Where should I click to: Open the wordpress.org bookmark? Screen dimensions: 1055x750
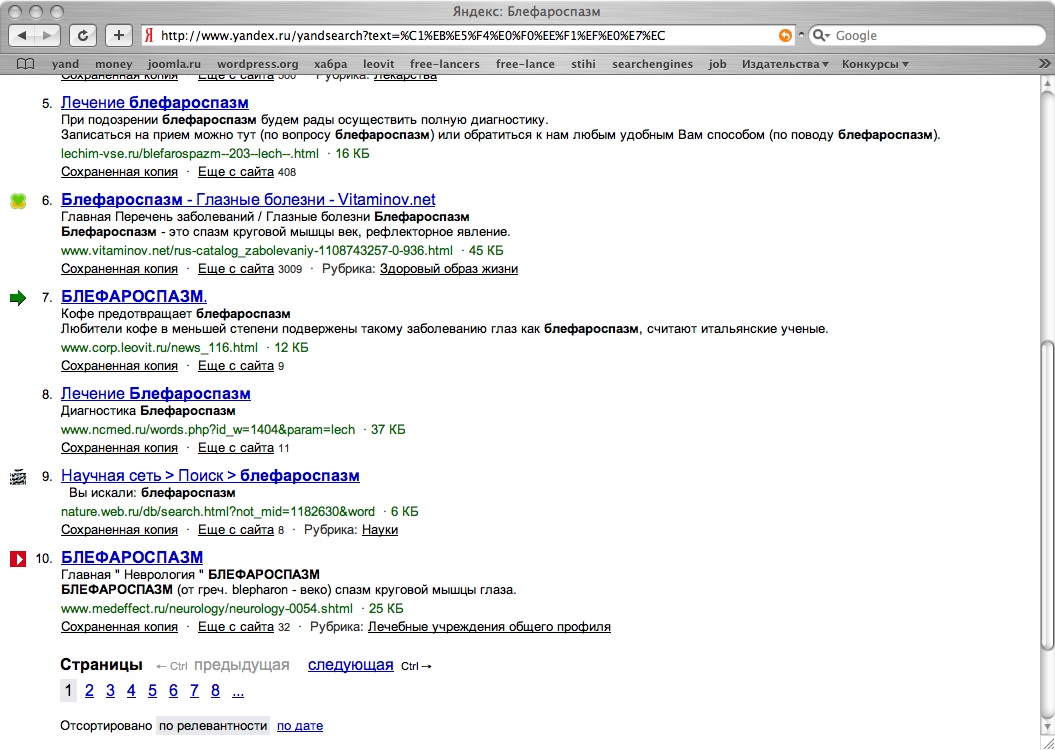pos(258,64)
